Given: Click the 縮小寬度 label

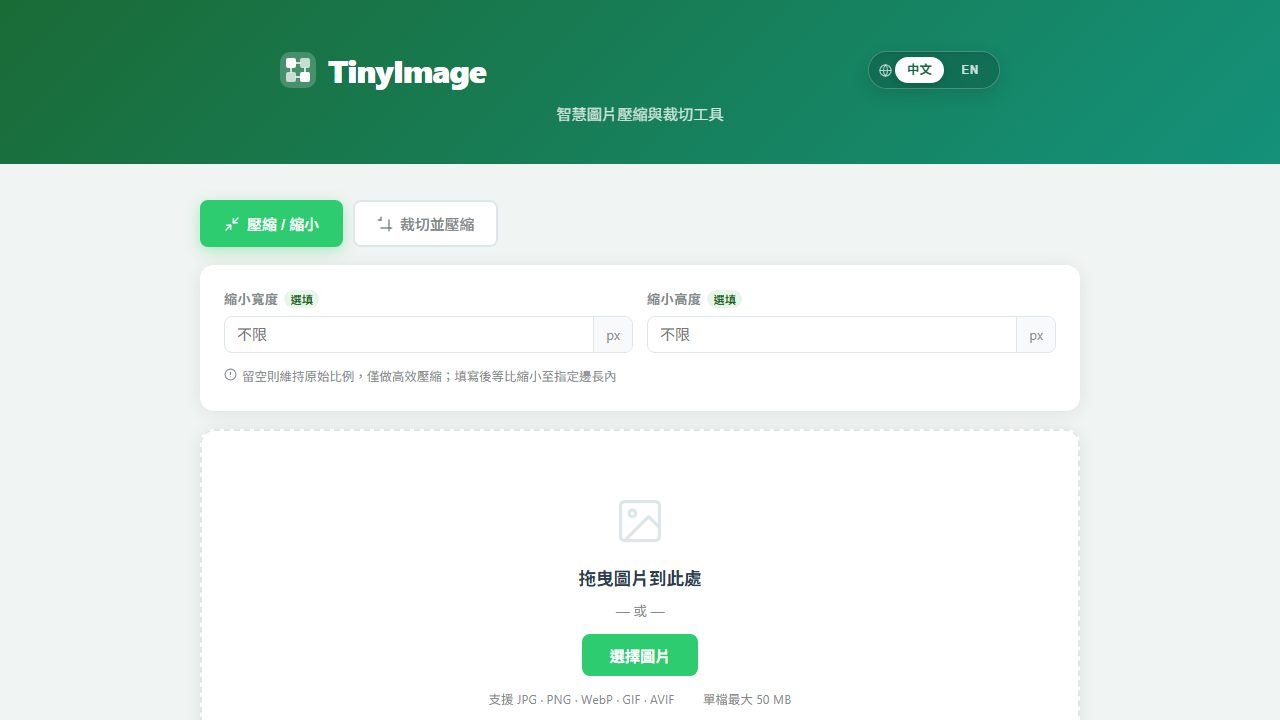Looking at the screenshot, I should click(251, 299).
